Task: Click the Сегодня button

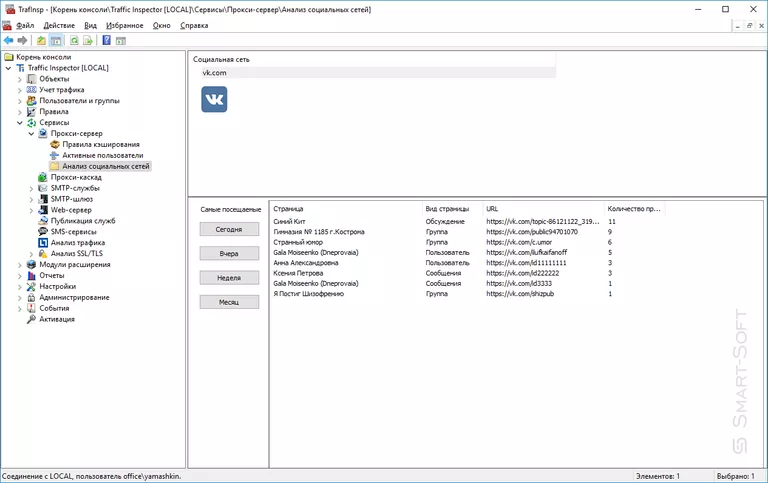Action: coord(229,229)
